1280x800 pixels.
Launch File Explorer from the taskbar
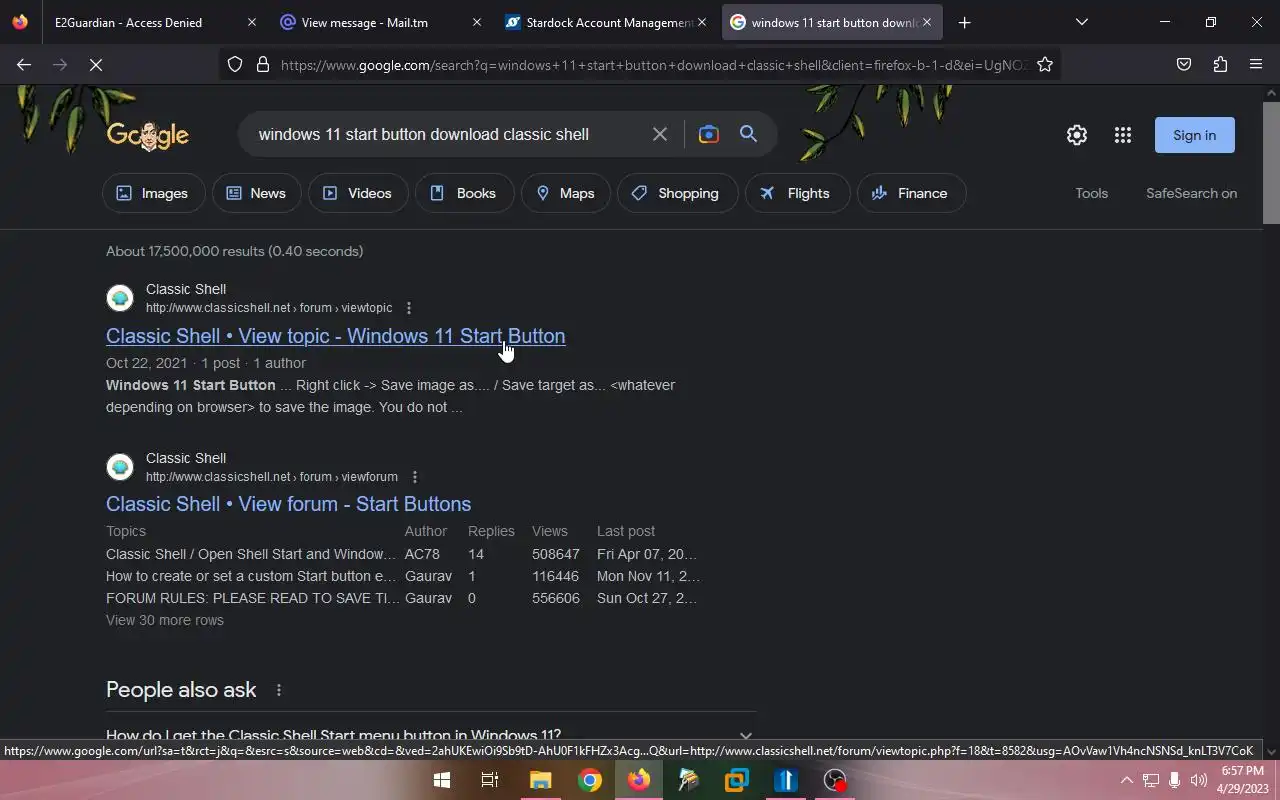pyautogui.click(x=540, y=780)
